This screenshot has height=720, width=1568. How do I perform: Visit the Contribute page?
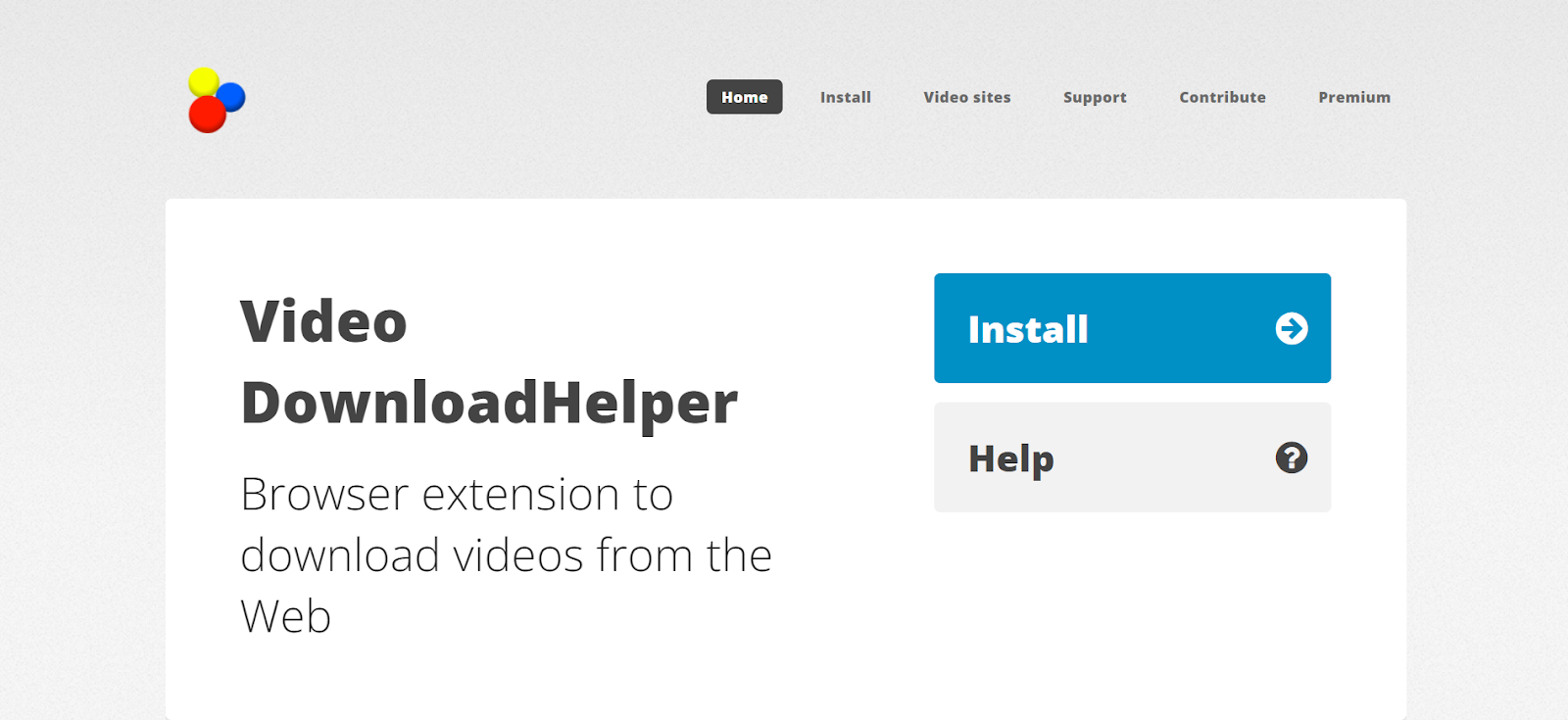(1222, 97)
